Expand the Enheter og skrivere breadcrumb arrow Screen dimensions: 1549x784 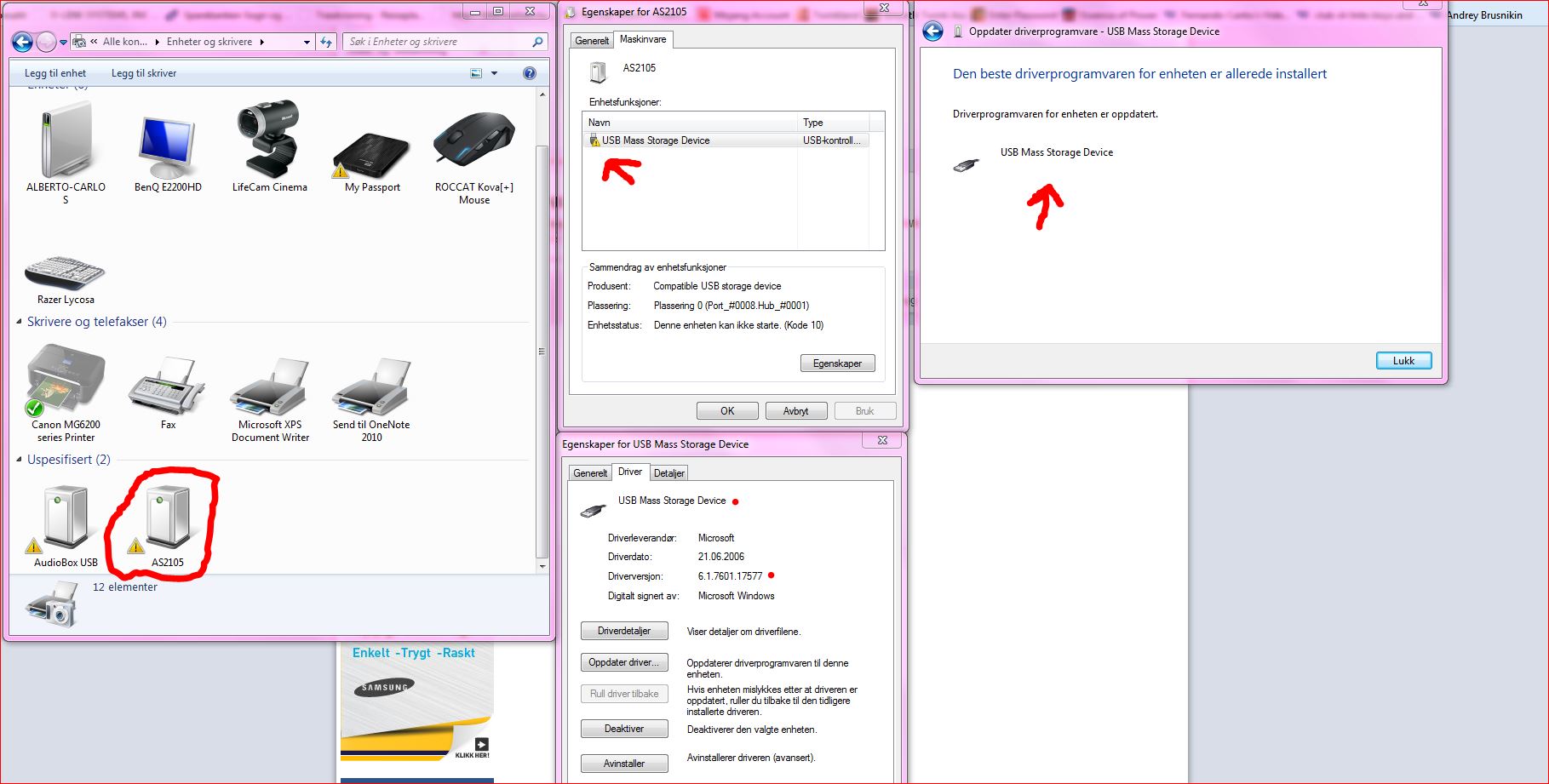pos(261,42)
